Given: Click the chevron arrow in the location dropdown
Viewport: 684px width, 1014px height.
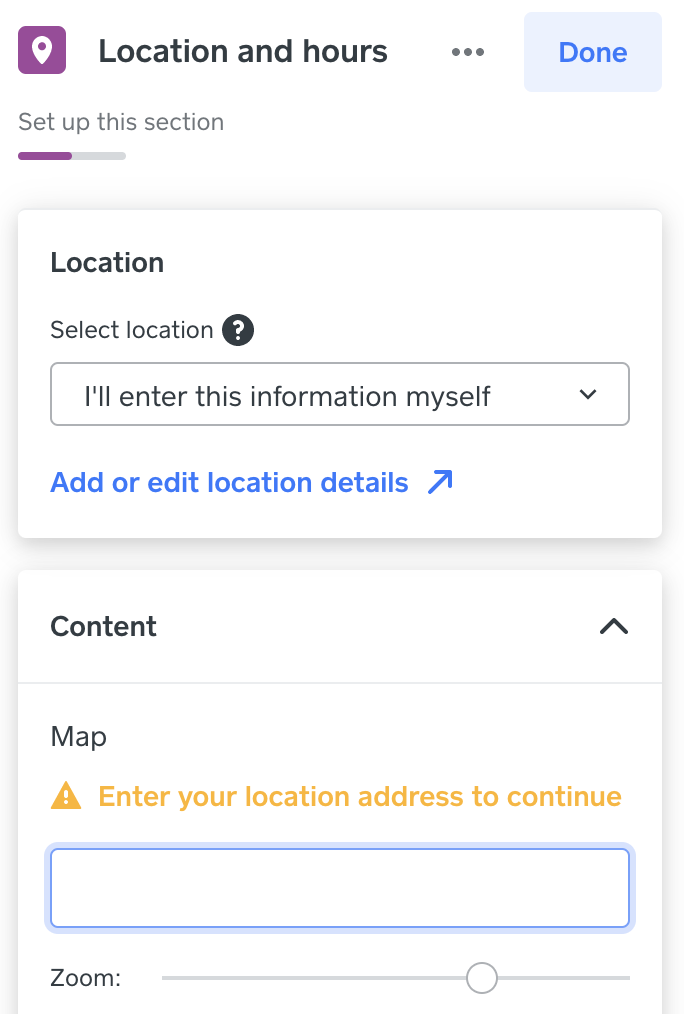Looking at the screenshot, I should (588, 395).
